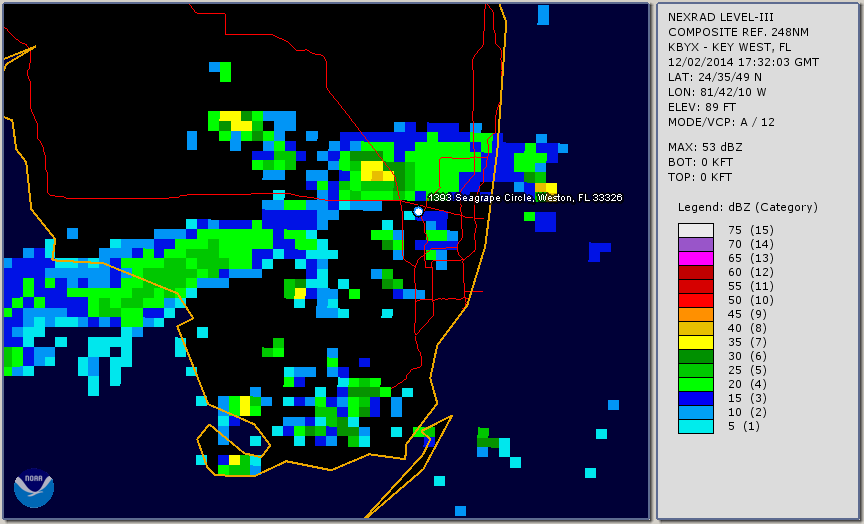
Task: Click the 25 dBZ medium green swatch
Action: tap(695, 370)
